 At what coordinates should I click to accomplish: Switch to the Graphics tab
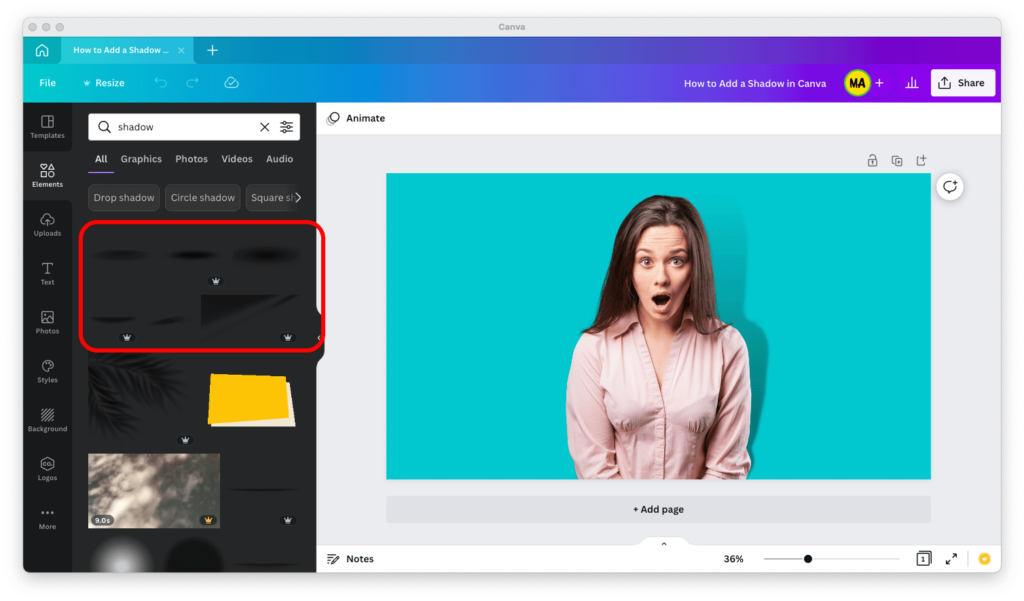coord(141,159)
